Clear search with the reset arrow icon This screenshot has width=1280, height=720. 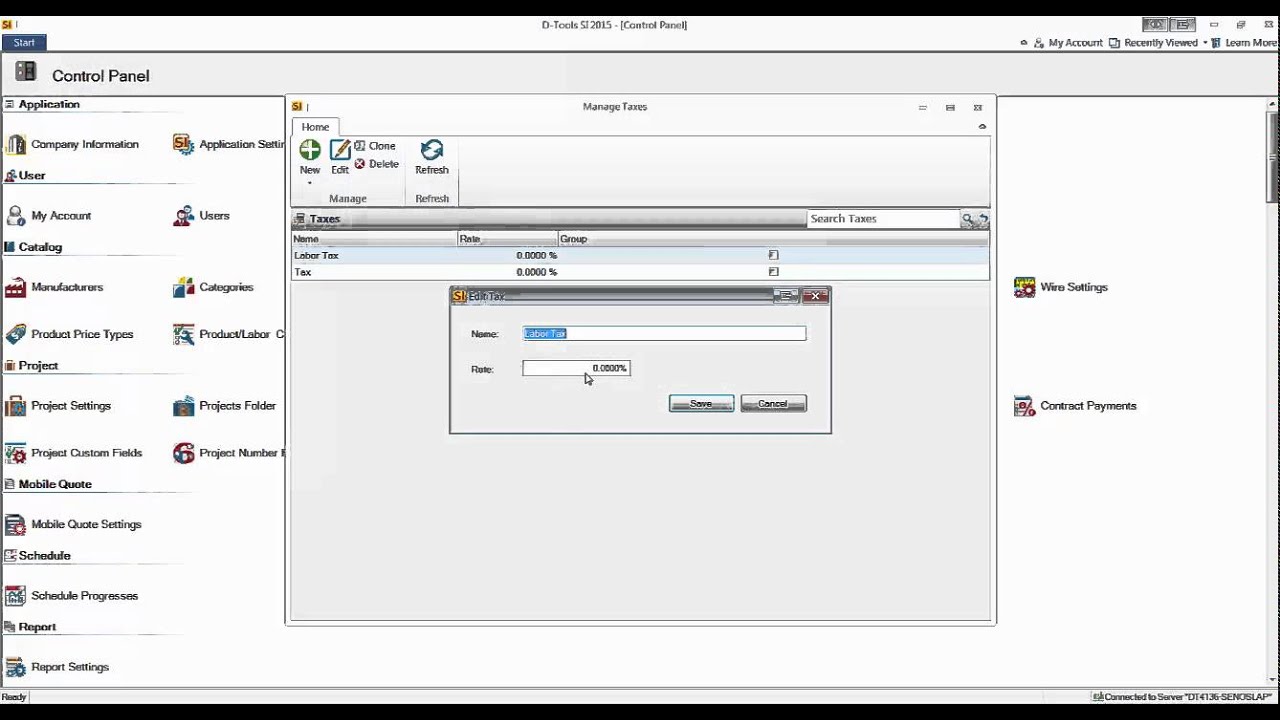983,219
